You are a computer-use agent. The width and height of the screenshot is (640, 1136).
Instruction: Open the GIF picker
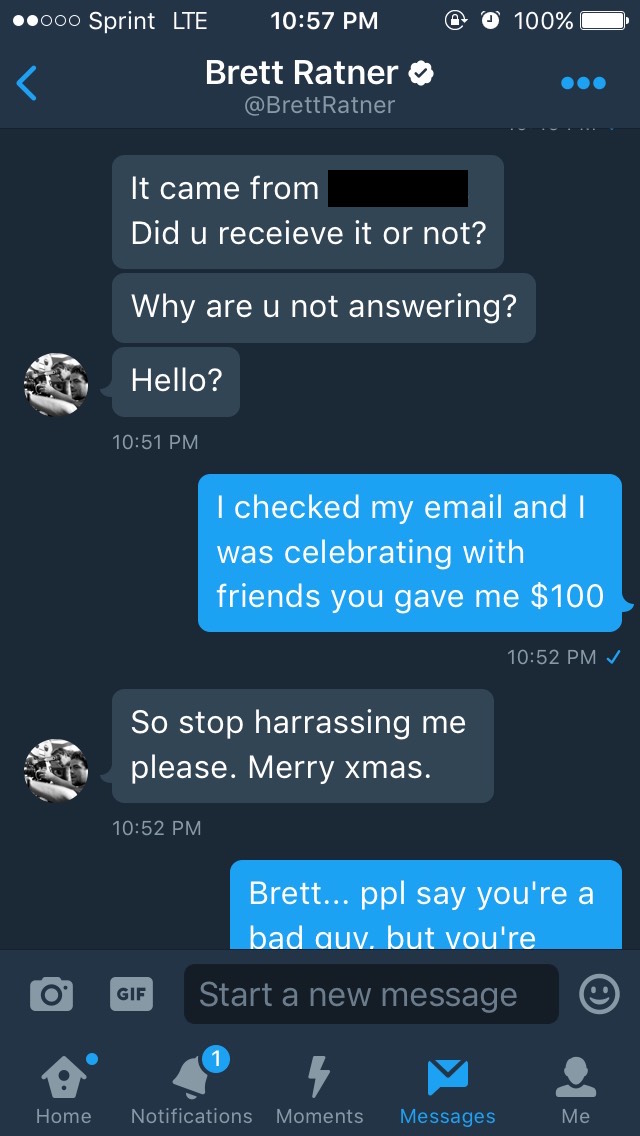tap(131, 994)
